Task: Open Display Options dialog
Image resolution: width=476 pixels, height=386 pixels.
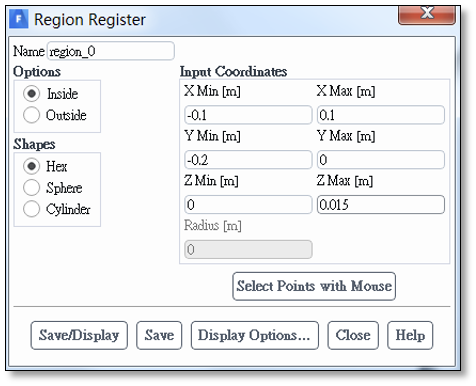Action: (255, 335)
